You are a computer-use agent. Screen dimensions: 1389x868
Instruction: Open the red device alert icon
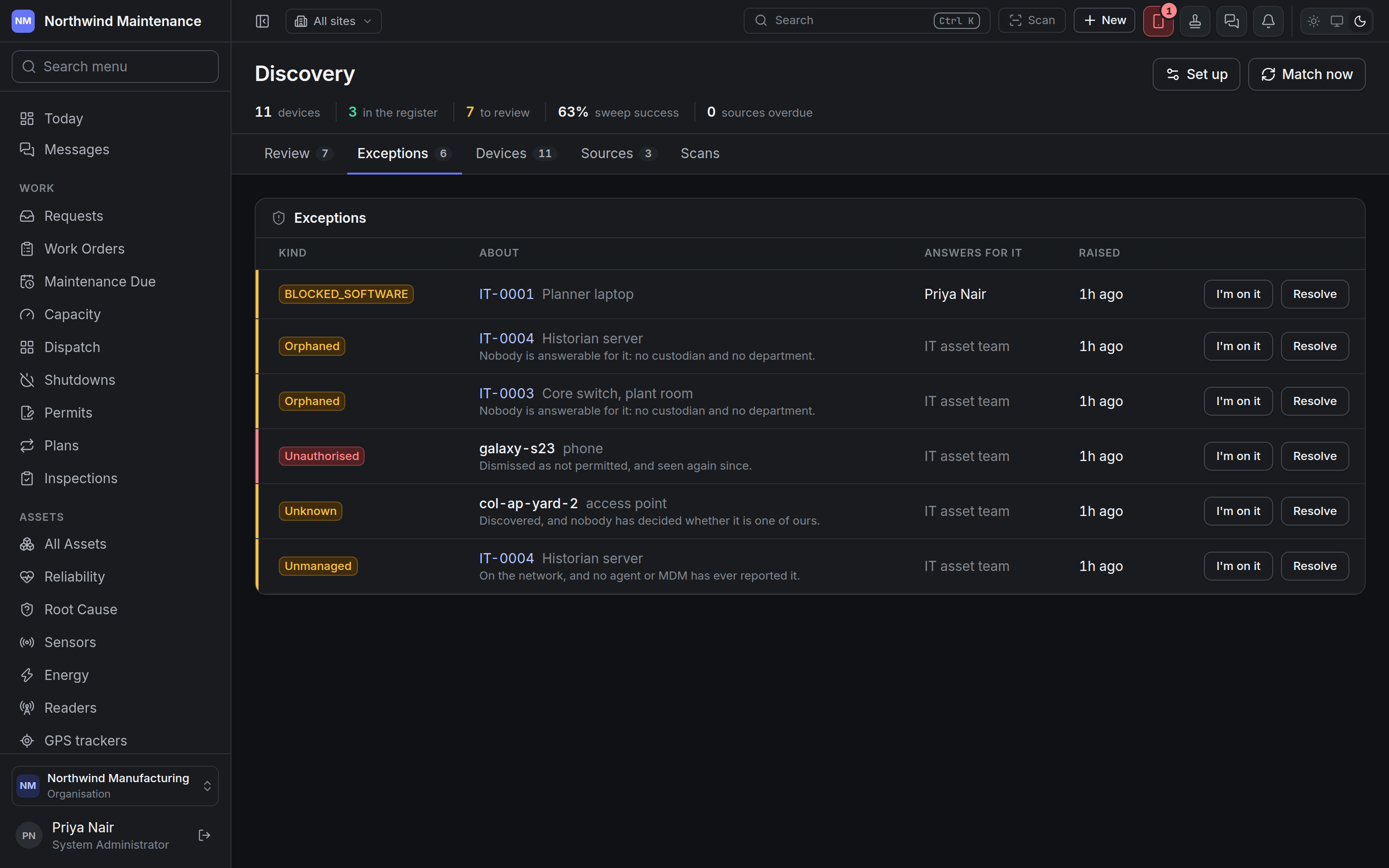pyautogui.click(x=1158, y=21)
